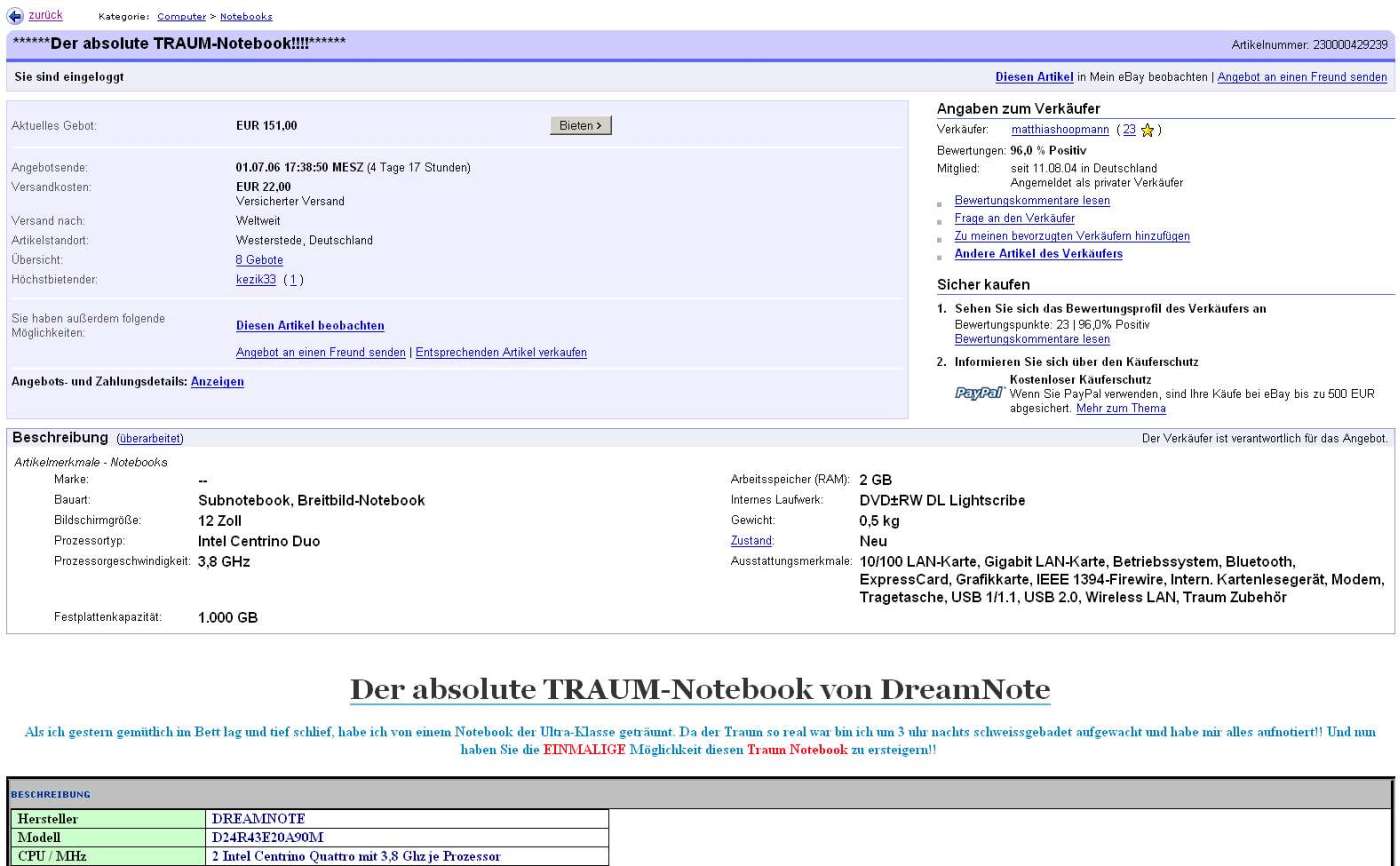Click the item number 230000429239

coord(1349,45)
